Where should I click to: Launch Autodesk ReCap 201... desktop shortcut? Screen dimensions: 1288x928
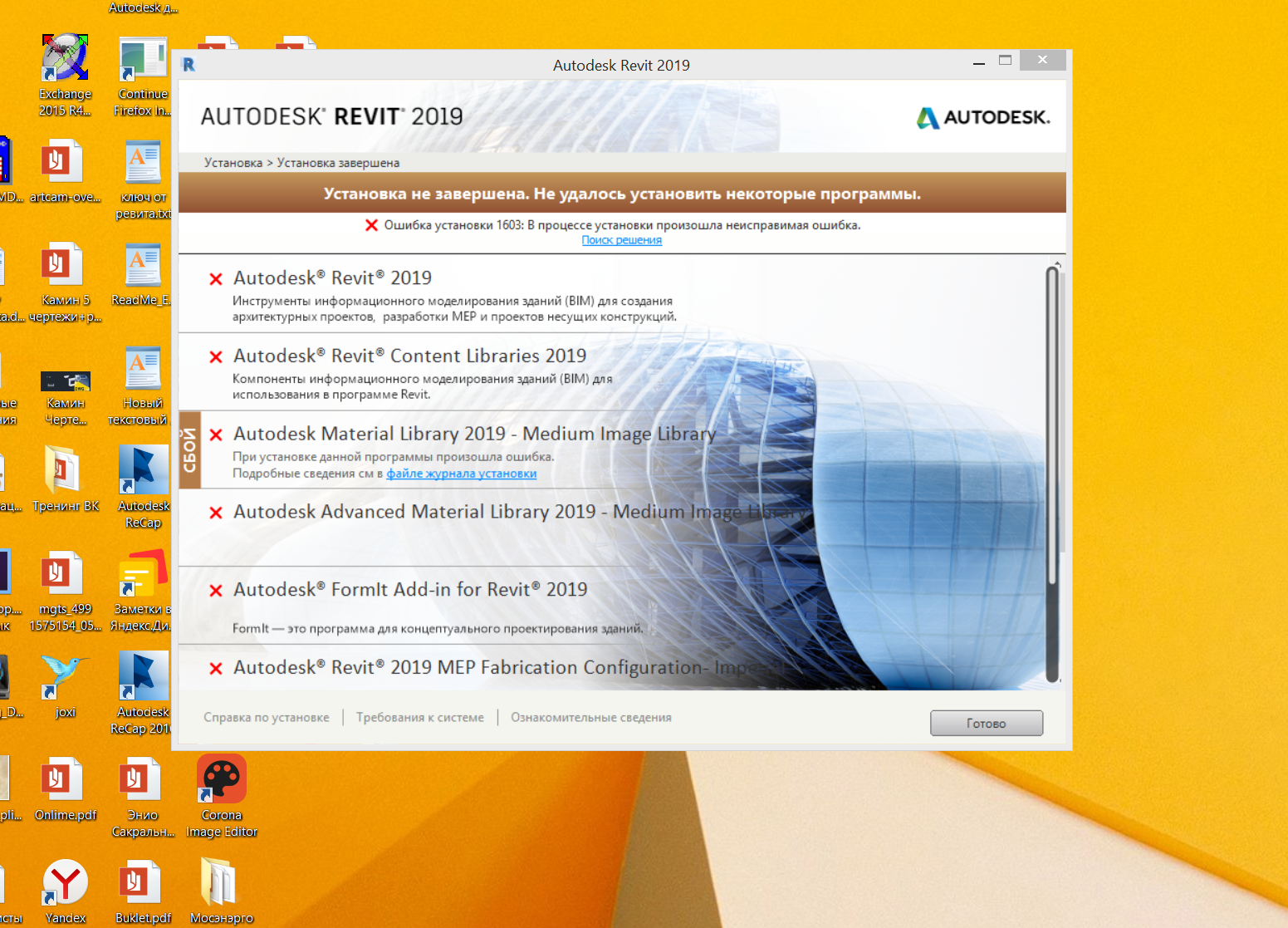[x=143, y=694]
